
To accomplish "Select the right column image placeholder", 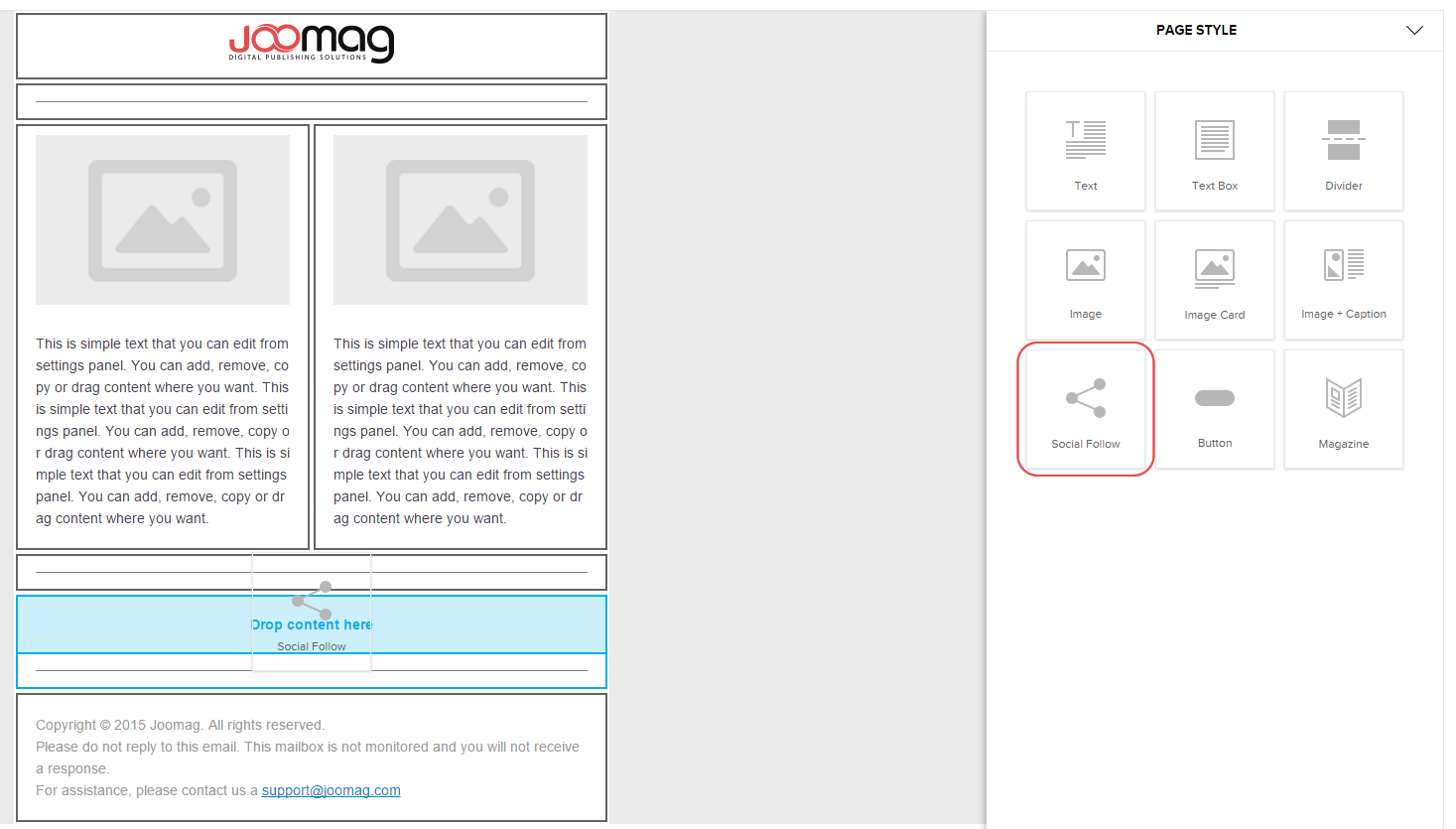I will (461, 219).
